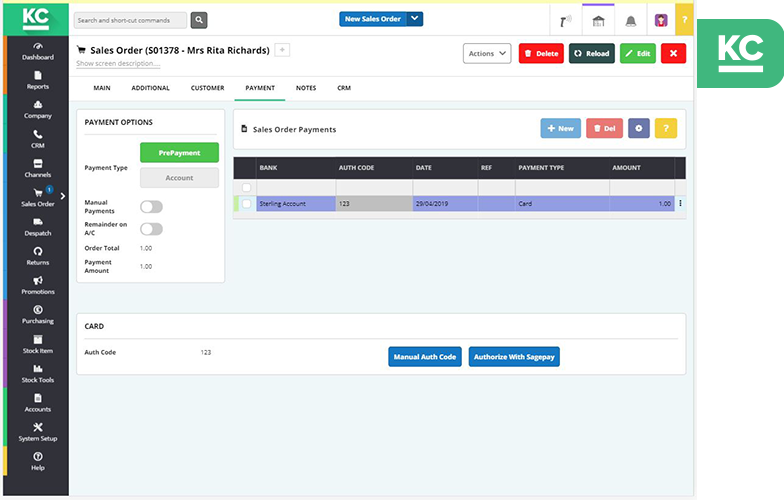784x500 pixels.
Task: Open Returns in the sidebar
Action: tap(38, 256)
